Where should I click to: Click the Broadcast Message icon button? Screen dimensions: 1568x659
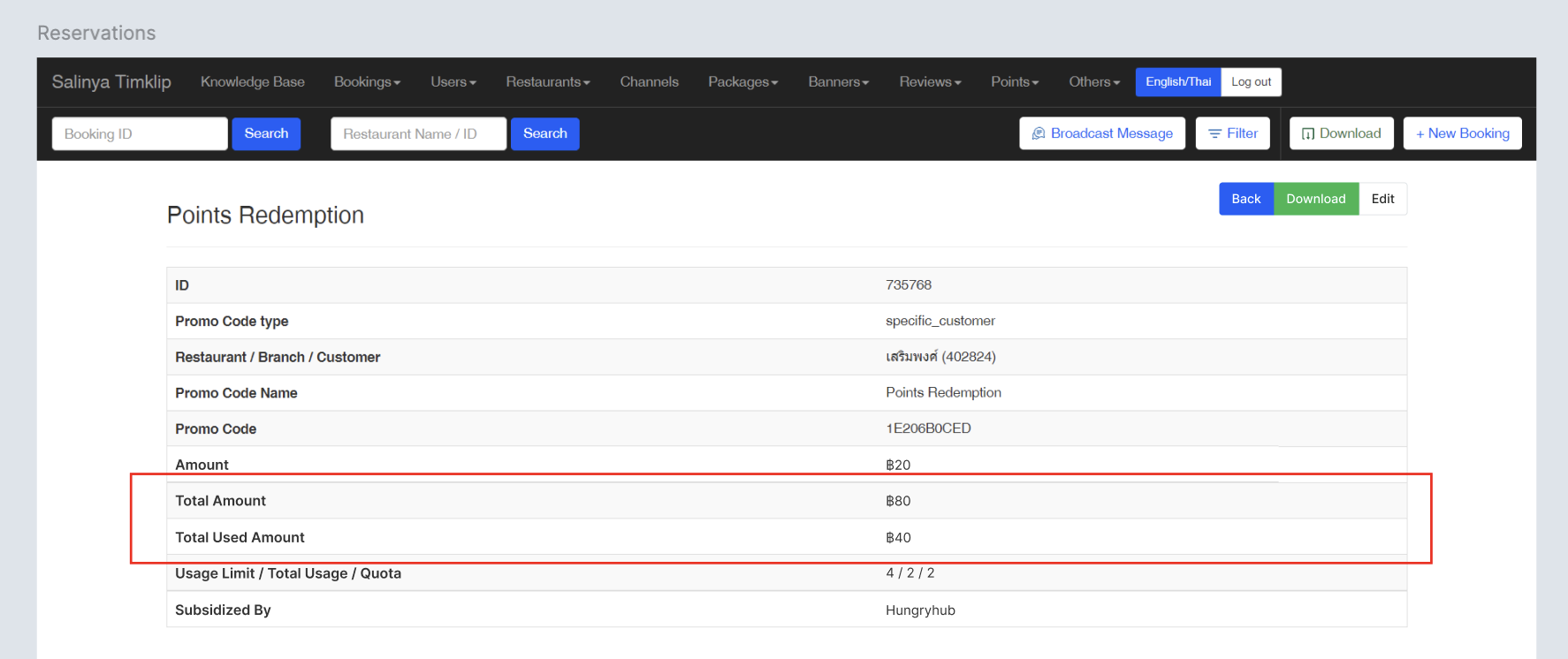(x=1101, y=133)
